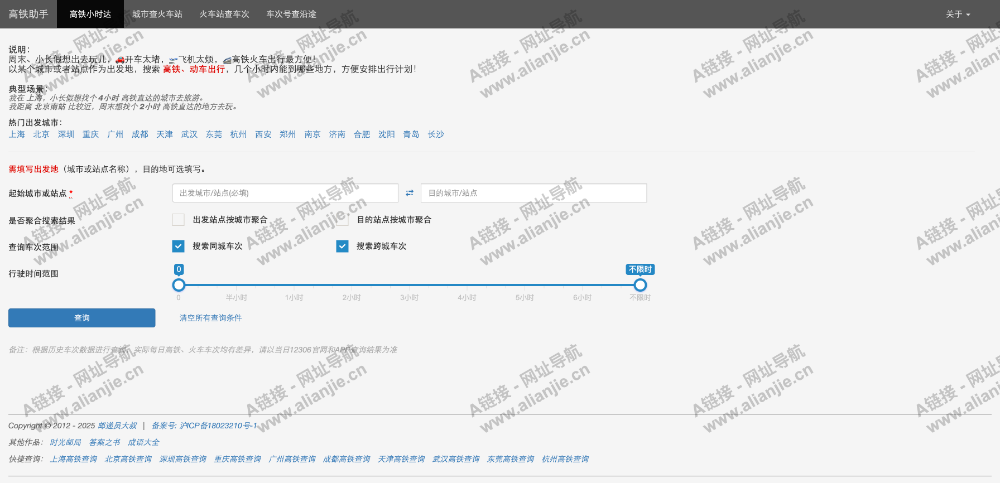The image size is (1000, 483).
Task: Select 郑州 from popular departure cities
Action: click(x=288, y=135)
